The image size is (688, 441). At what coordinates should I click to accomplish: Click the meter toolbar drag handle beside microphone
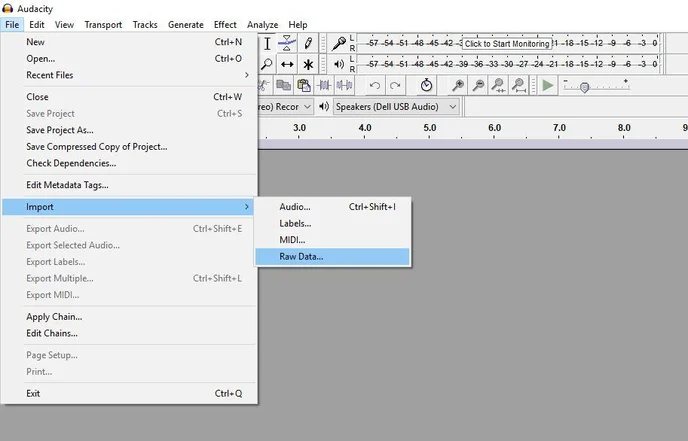click(323, 43)
